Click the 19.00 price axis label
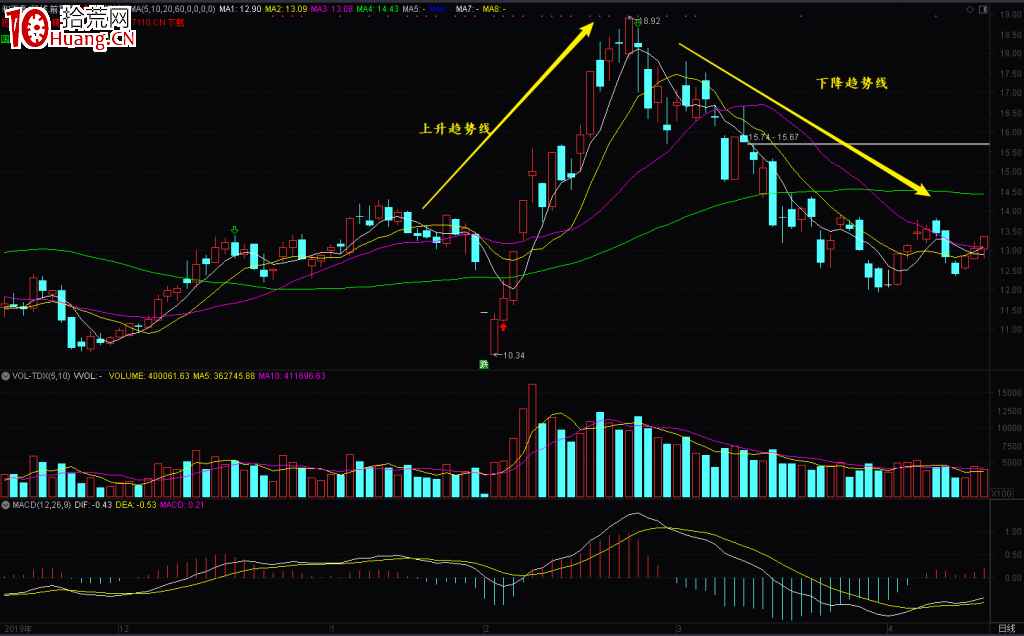The image size is (1024, 636). (1010, 14)
